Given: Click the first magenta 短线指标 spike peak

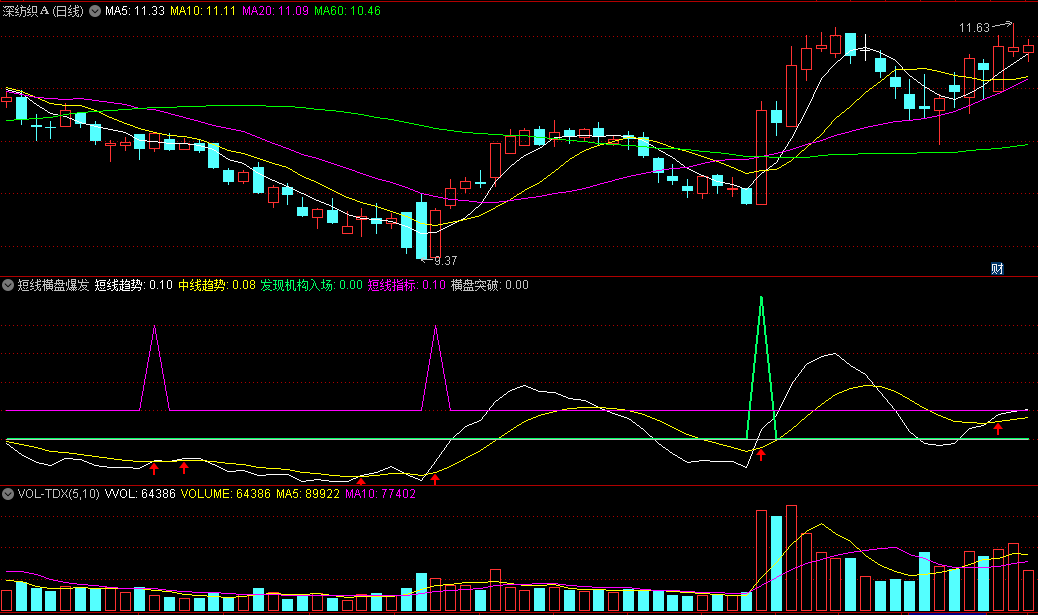Looking at the screenshot, I should [x=154, y=328].
